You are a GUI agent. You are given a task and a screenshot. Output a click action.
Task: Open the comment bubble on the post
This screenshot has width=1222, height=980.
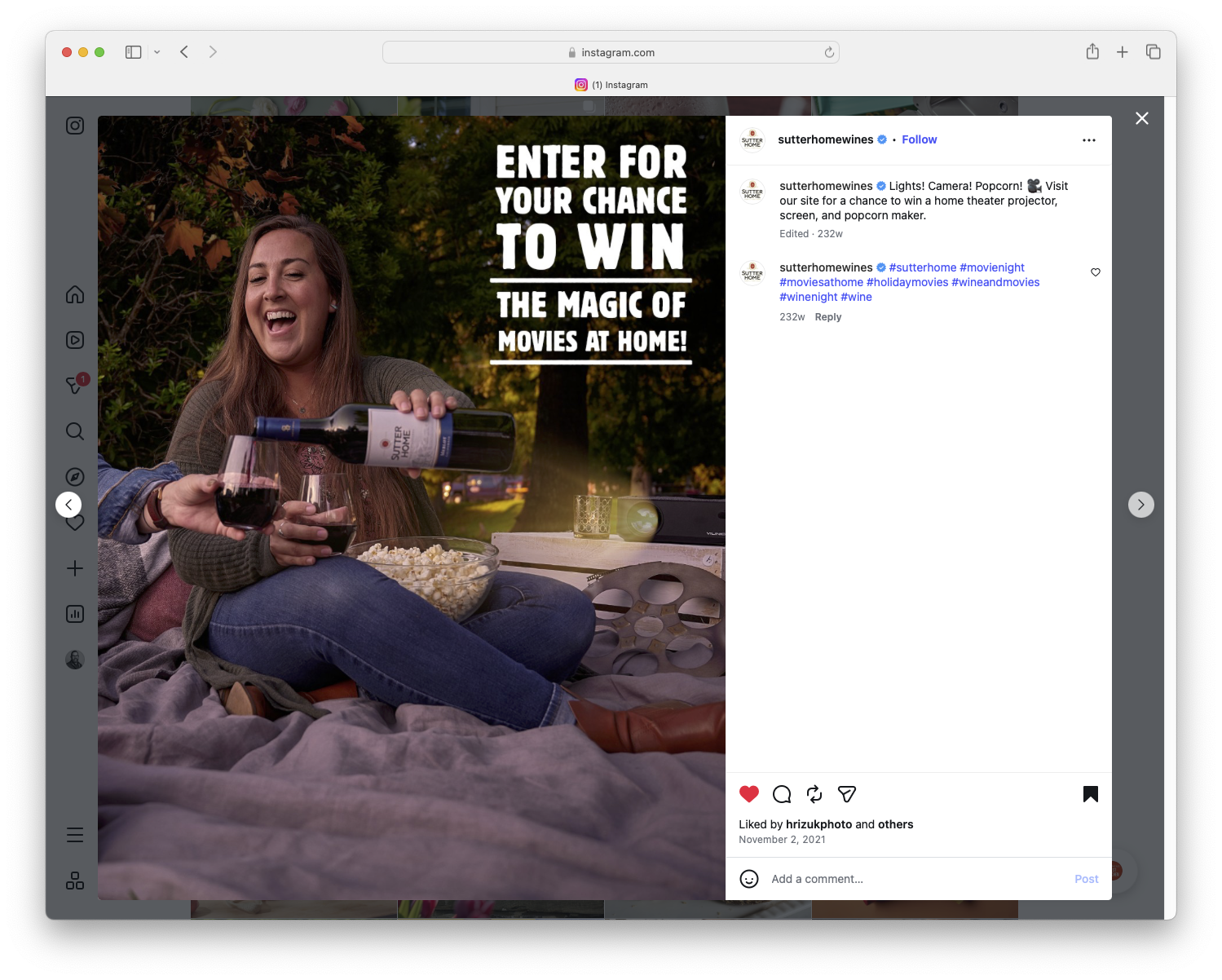pos(781,794)
